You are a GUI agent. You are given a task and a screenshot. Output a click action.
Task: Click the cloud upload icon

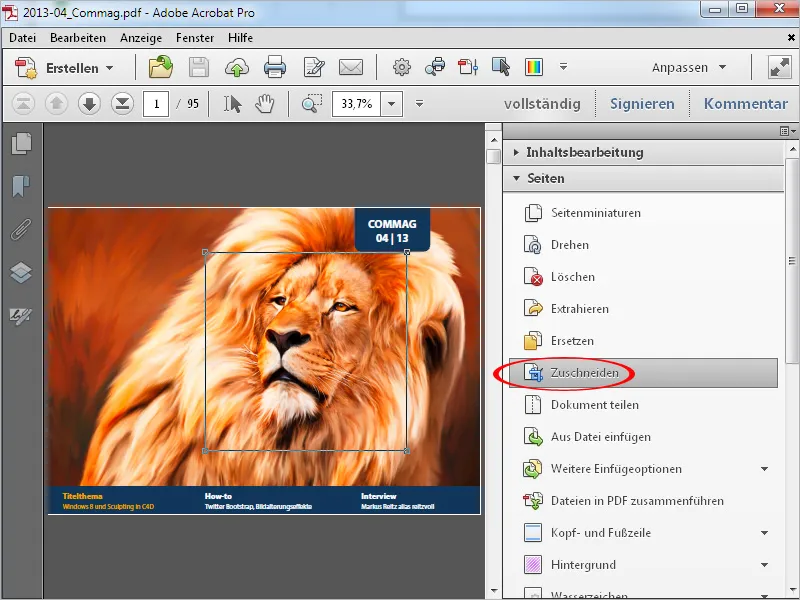[x=237, y=67]
